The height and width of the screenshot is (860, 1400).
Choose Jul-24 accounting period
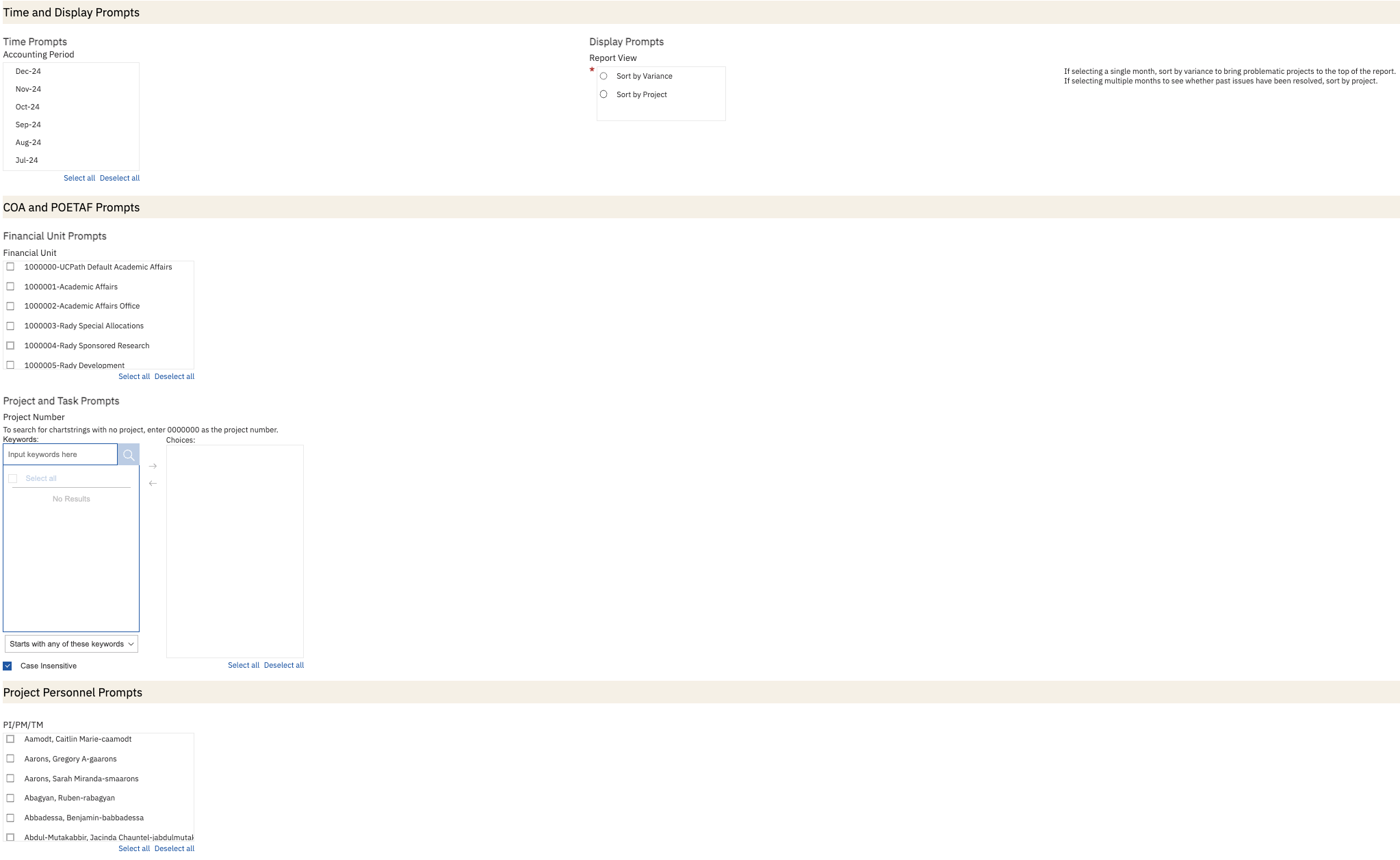pyautogui.click(x=27, y=160)
